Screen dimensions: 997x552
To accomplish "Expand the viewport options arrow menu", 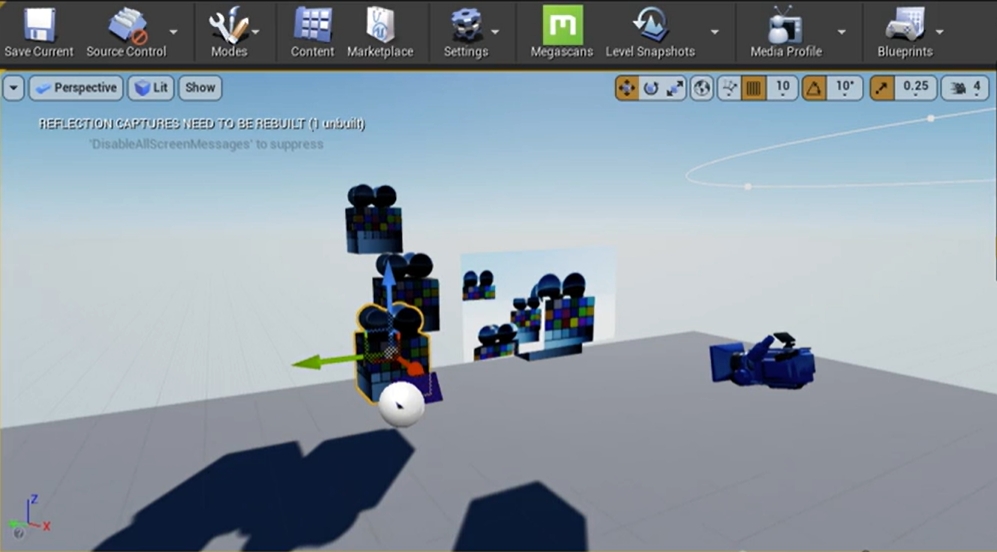I will (14, 88).
